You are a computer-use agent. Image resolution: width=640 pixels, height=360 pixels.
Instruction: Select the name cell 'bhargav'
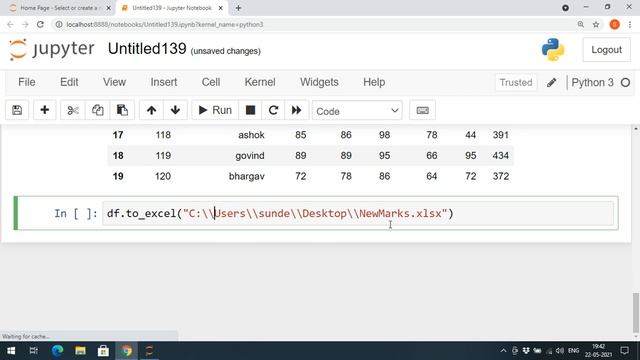click(x=247, y=176)
